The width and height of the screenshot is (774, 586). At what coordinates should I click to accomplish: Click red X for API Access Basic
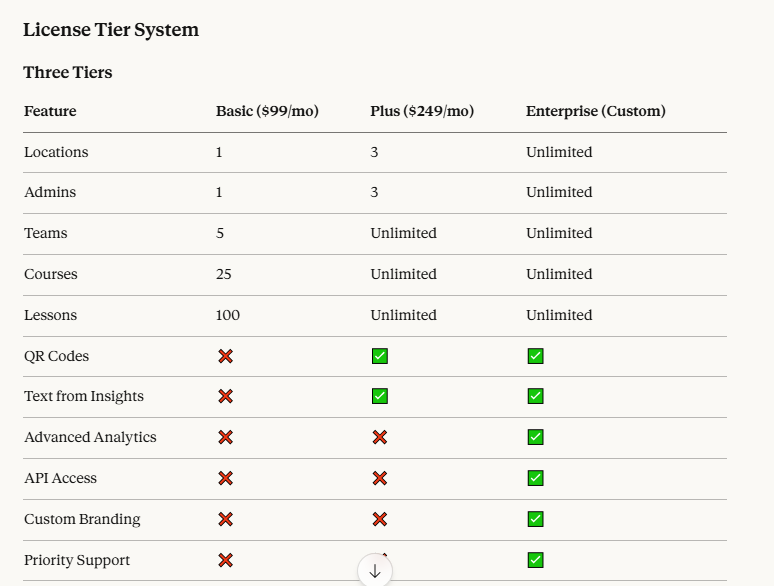coord(226,478)
